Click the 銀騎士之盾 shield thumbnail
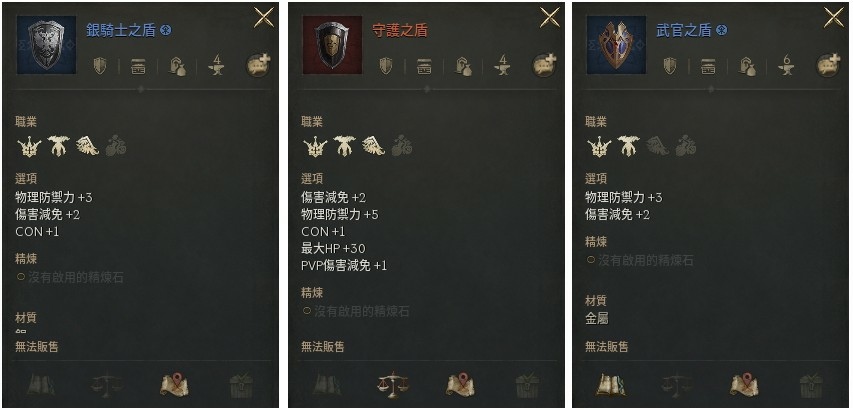This screenshot has height=410, width=853. [x=47, y=45]
